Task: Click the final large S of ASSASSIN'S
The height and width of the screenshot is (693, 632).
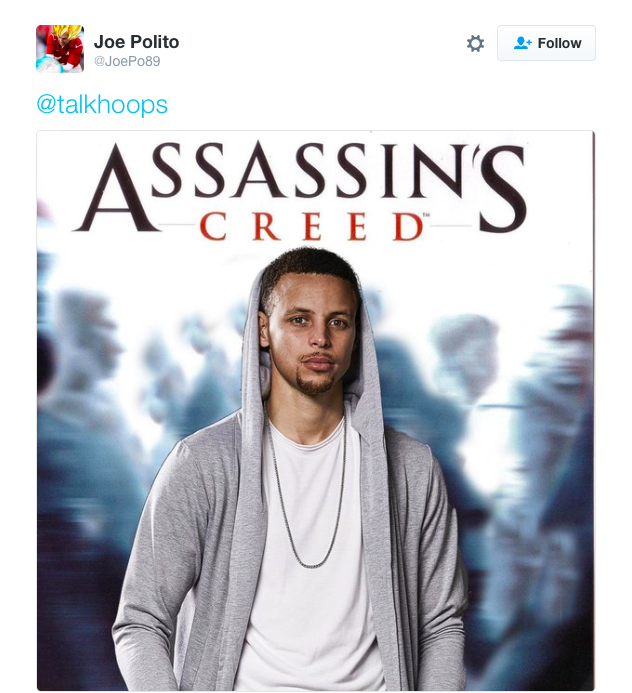Action: tap(503, 189)
